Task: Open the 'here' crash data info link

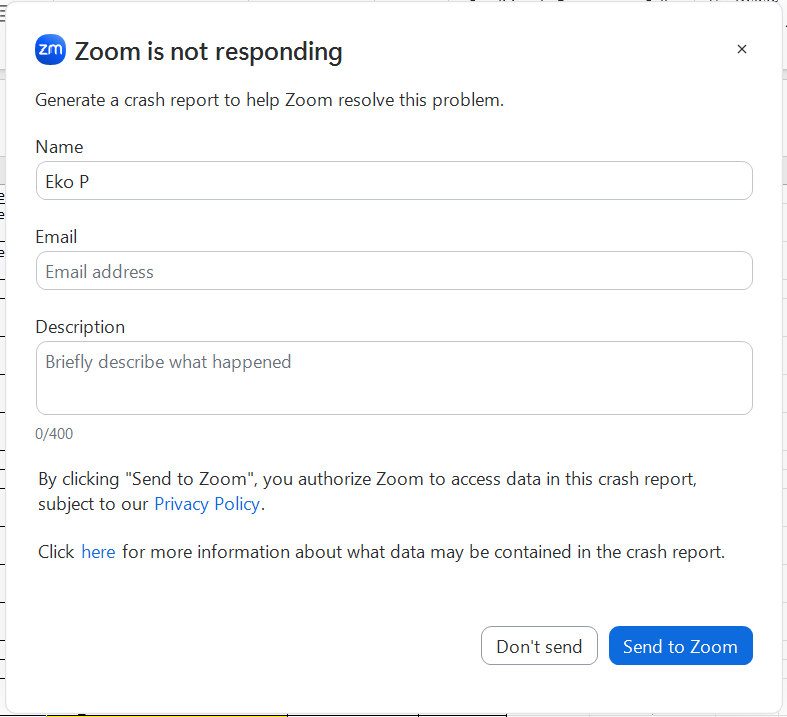Action: 98,552
